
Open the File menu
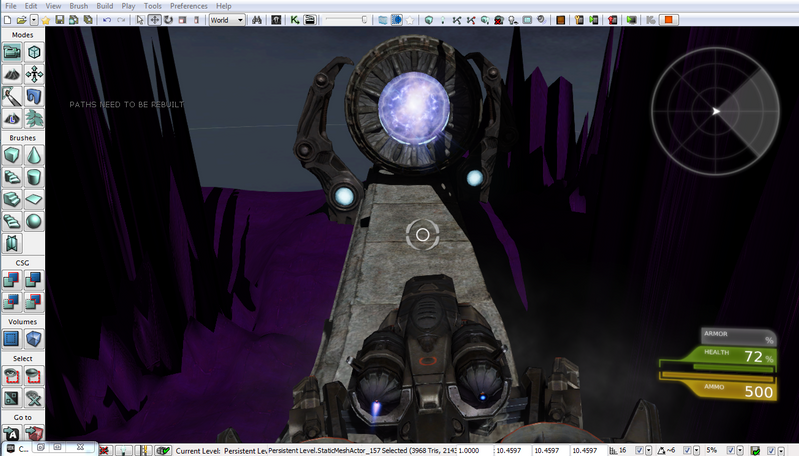[11, 6]
